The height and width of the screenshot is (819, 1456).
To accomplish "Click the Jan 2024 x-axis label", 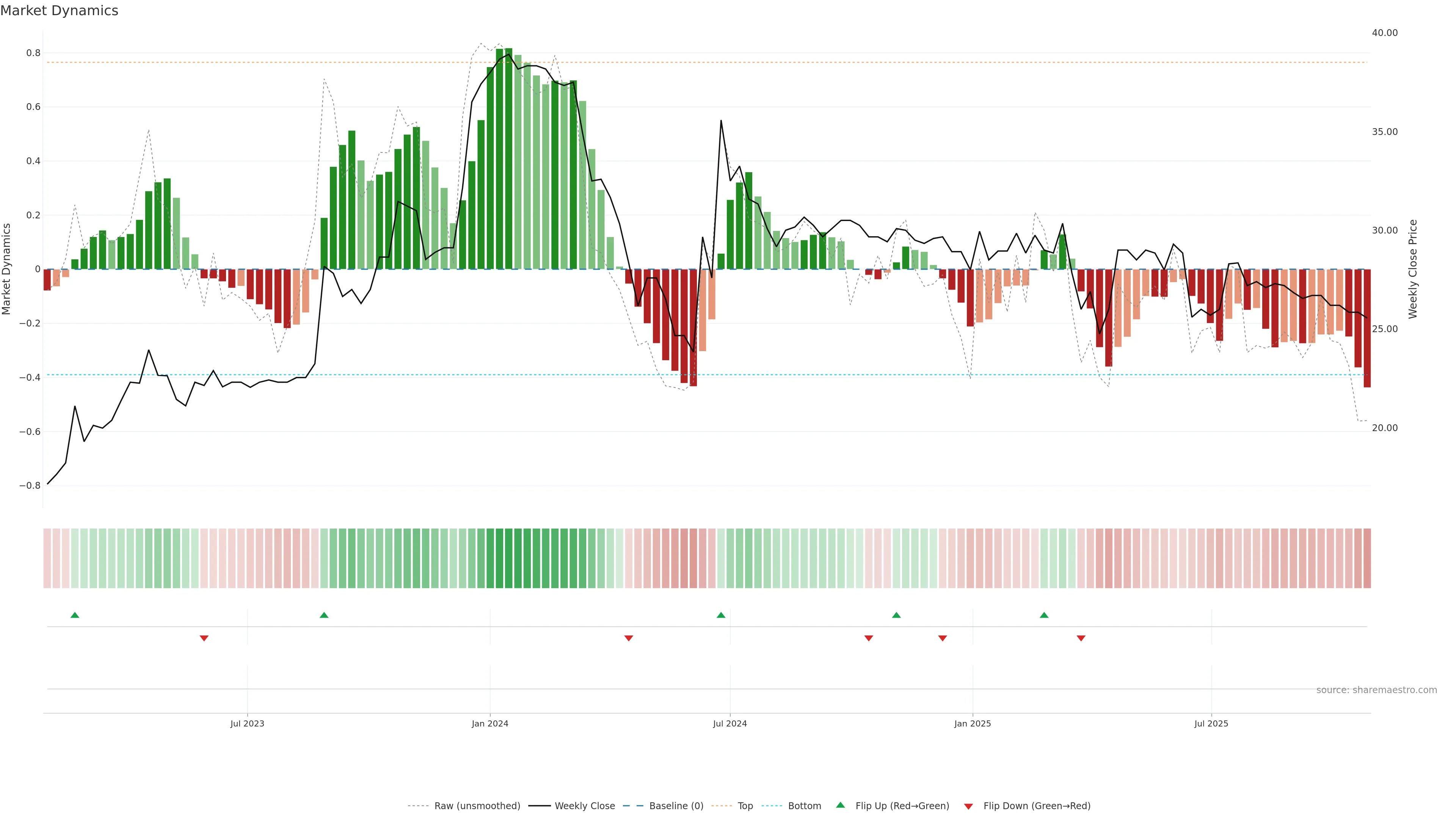I will coord(490,723).
